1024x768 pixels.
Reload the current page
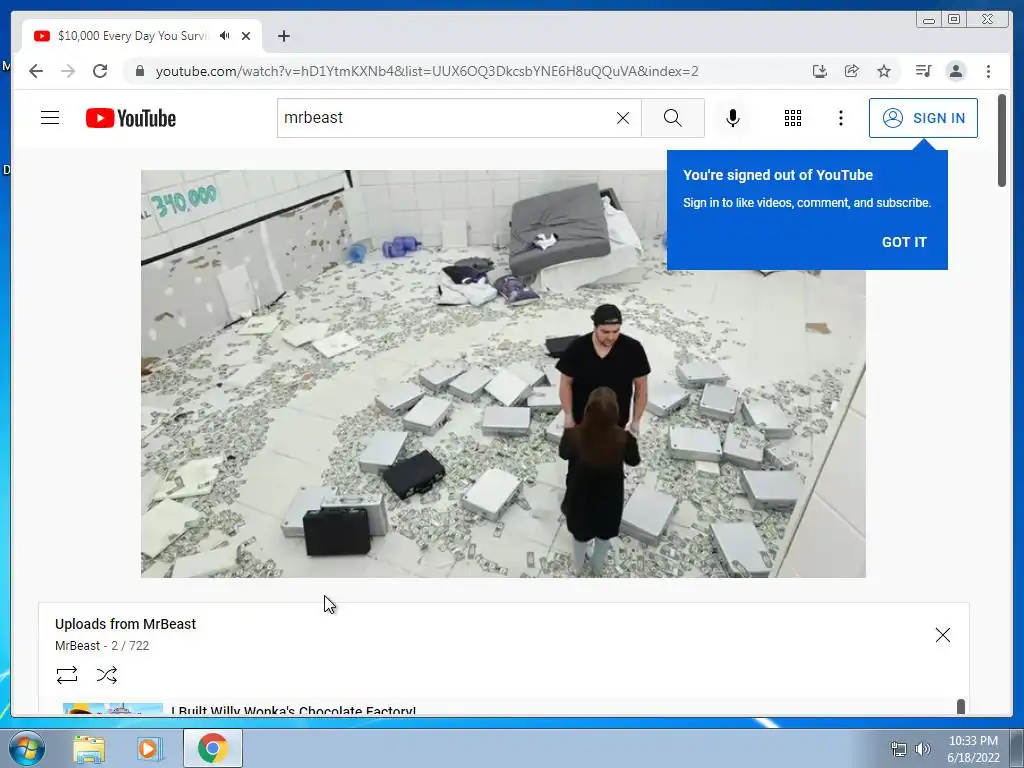100,71
